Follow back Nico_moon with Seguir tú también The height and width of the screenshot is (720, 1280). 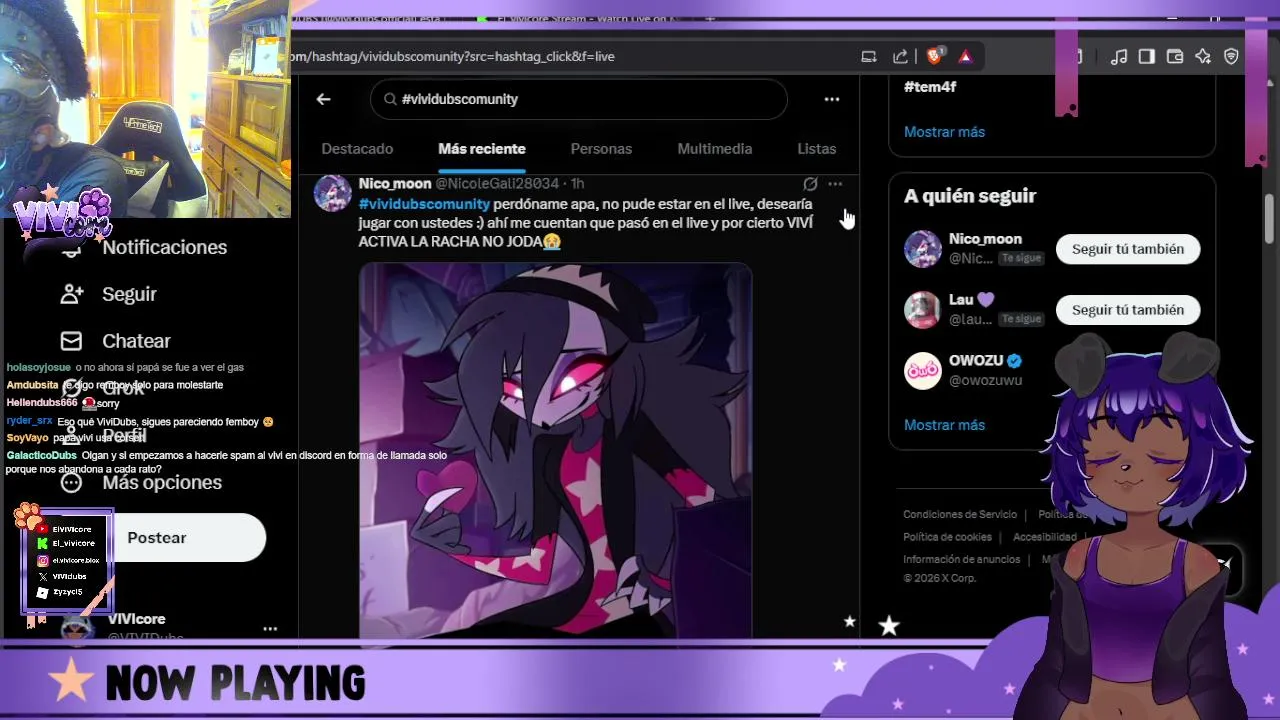1128,249
